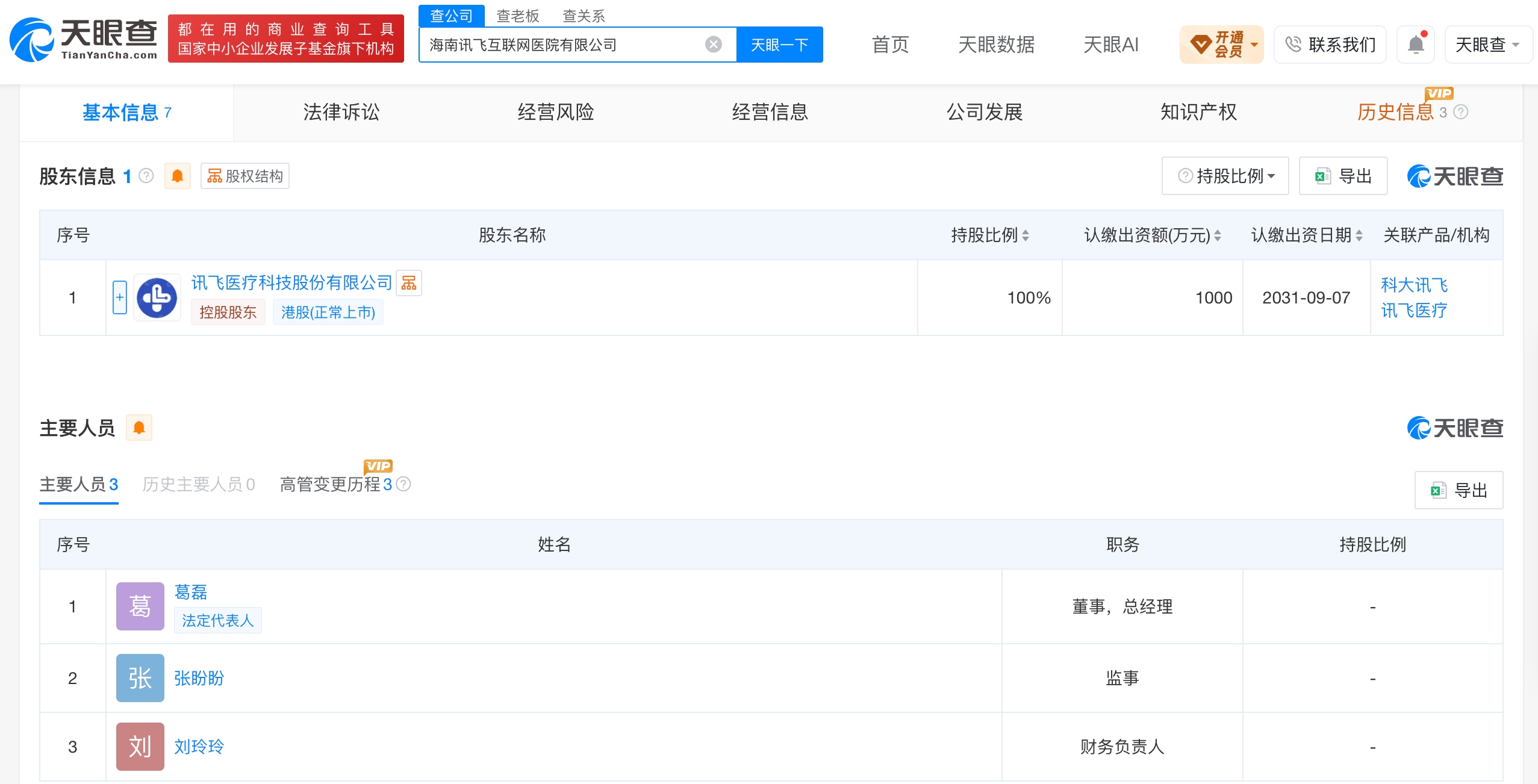Select the 高管变更历程 sub-tab
This screenshot has height=784, width=1538.
(x=336, y=484)
